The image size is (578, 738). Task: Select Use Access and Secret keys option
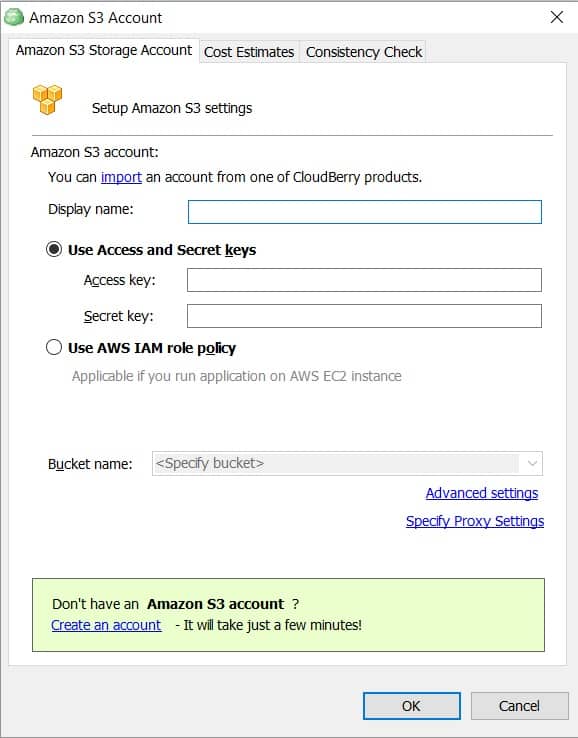tap(54, 249)
